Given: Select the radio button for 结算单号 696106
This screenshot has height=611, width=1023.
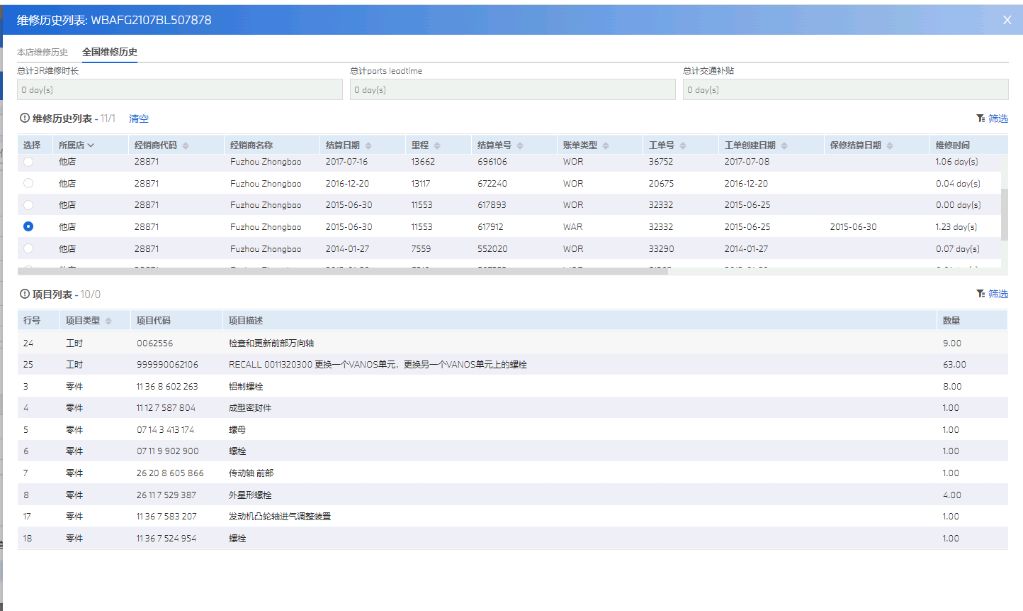Looking at the screenshot, I should (28, 162).
